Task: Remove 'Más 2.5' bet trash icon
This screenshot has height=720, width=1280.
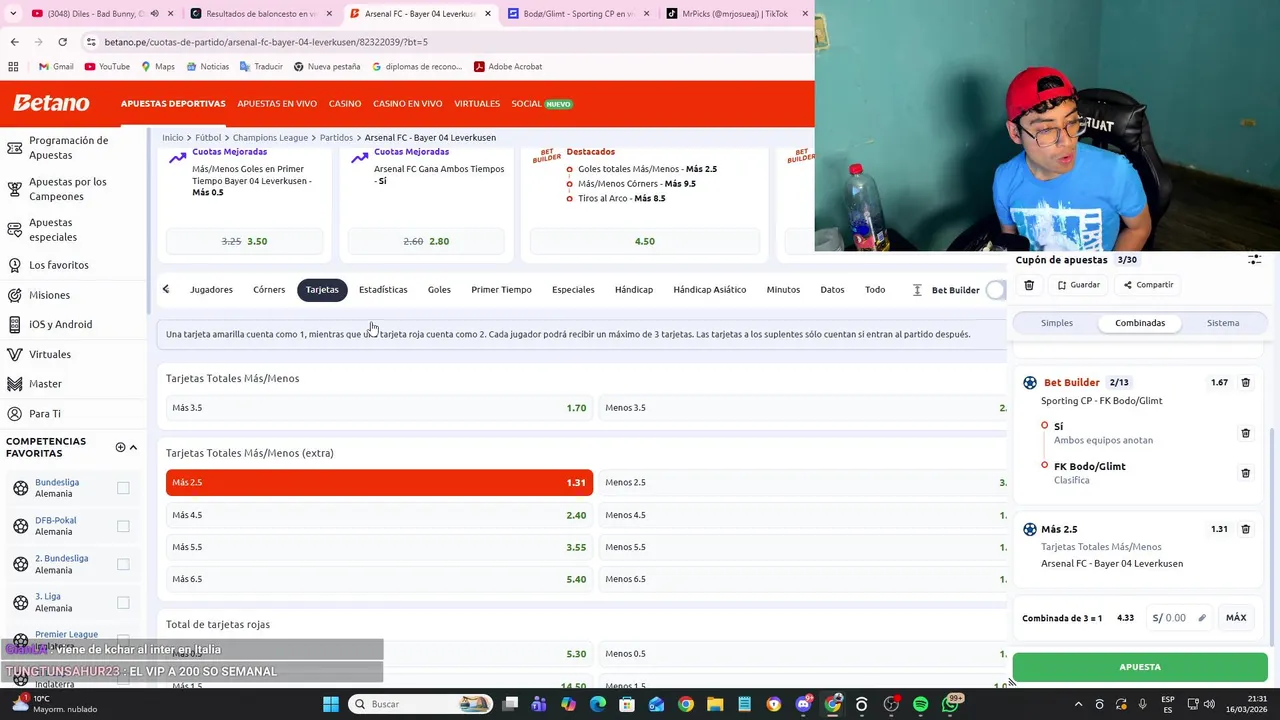Action: tap(1245, 529)
